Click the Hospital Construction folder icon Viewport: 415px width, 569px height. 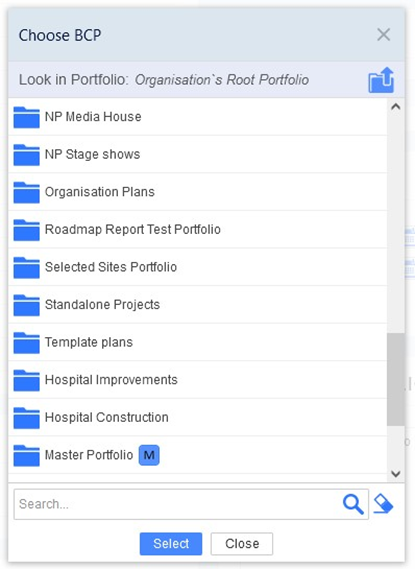[26, 417]
